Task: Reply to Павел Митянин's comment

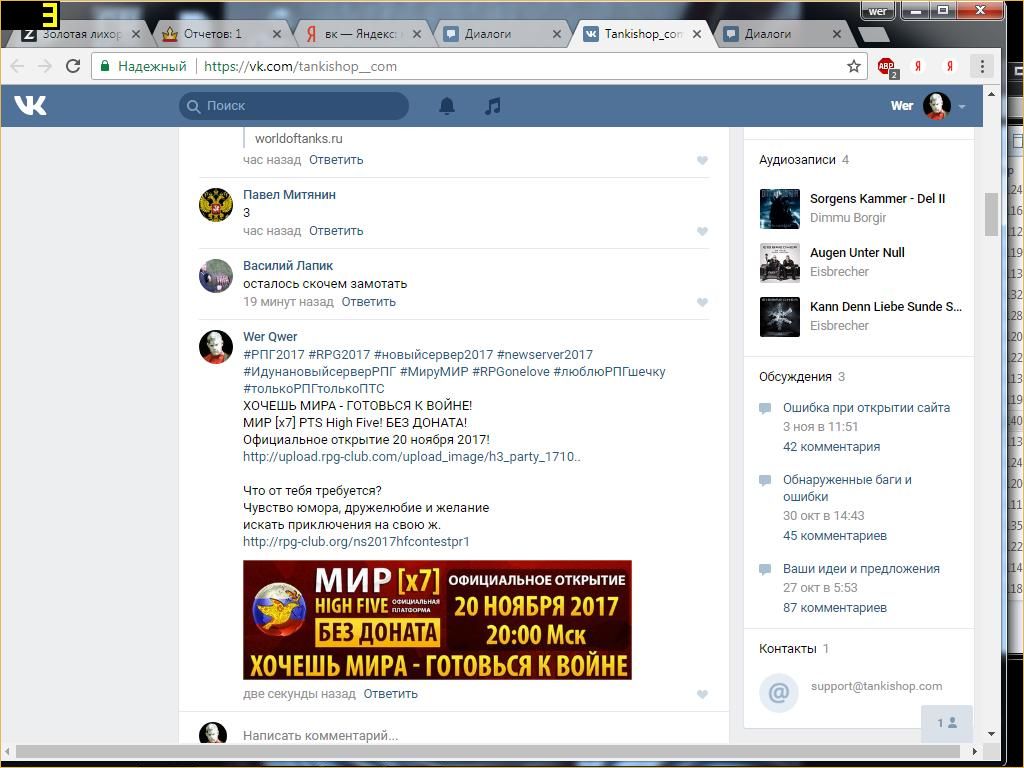Action: click(x=336, y=231)
